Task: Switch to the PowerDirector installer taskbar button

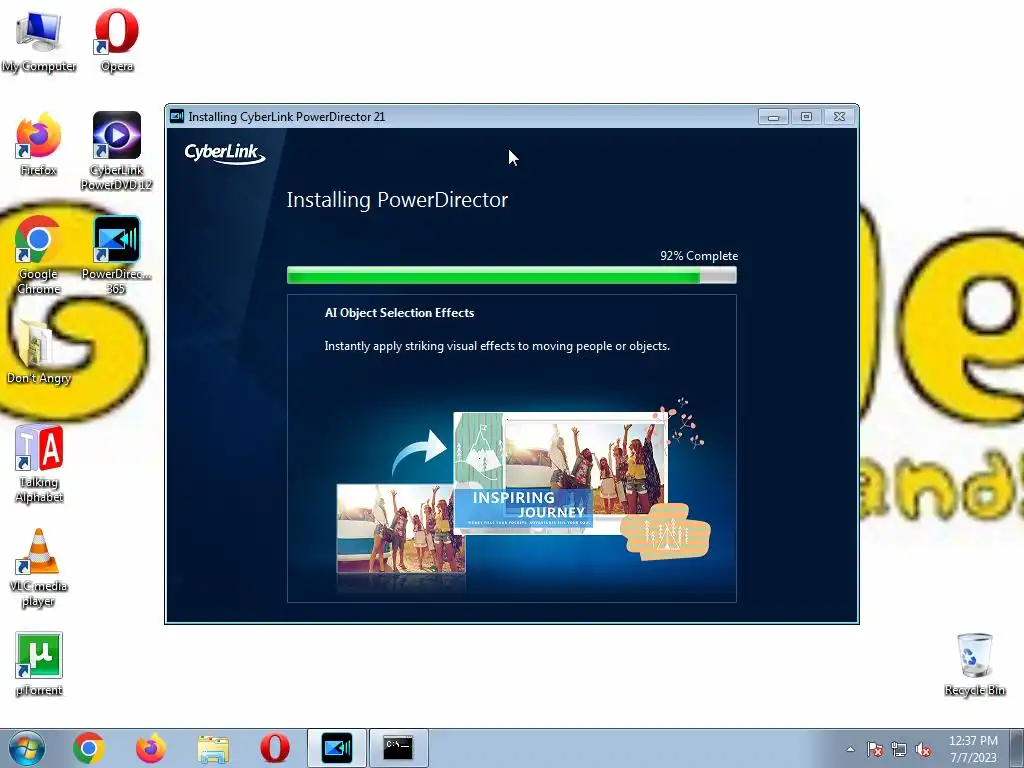Action: (337, 748)
